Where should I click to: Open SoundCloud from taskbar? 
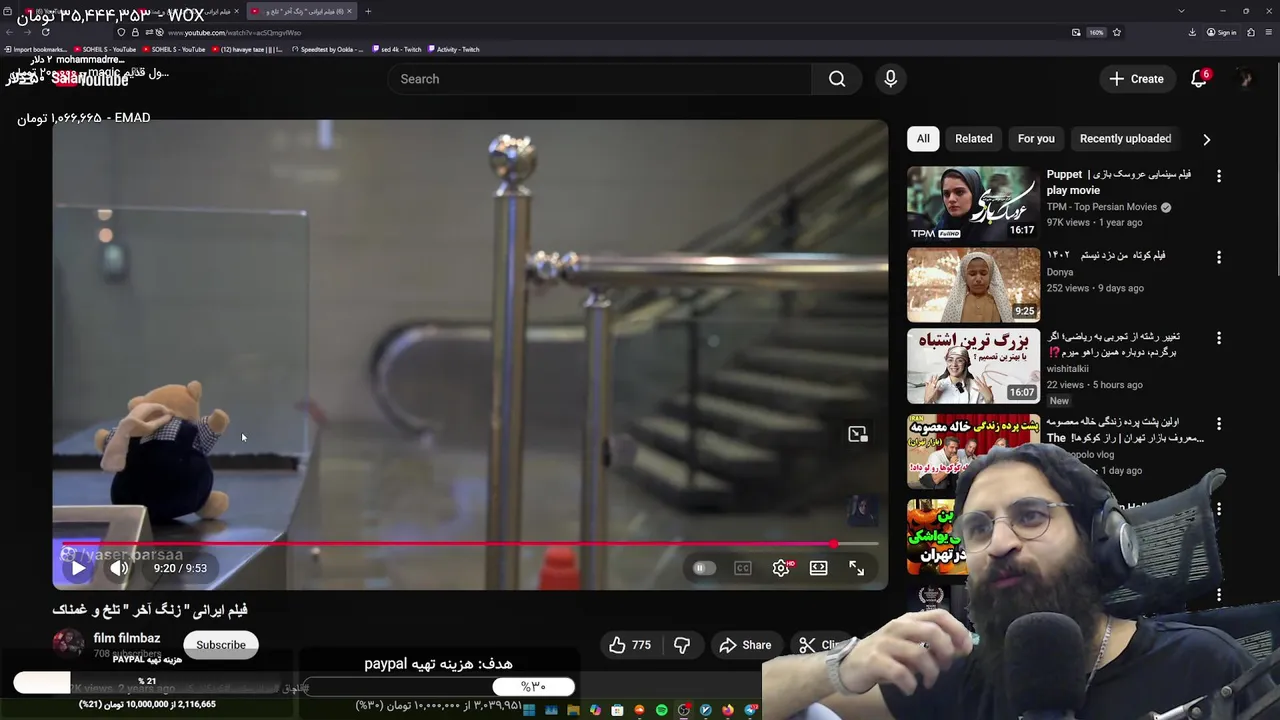(x=639, y=710)
